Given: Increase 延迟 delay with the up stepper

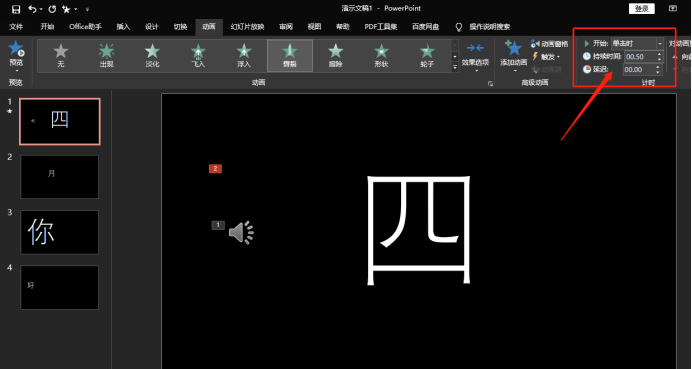Looking at the screenshot, I should 658,67.
